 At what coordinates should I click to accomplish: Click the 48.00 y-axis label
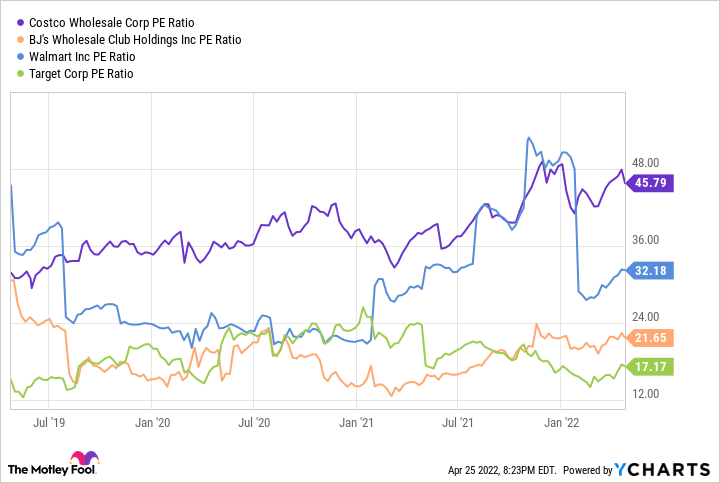point(648,163)
